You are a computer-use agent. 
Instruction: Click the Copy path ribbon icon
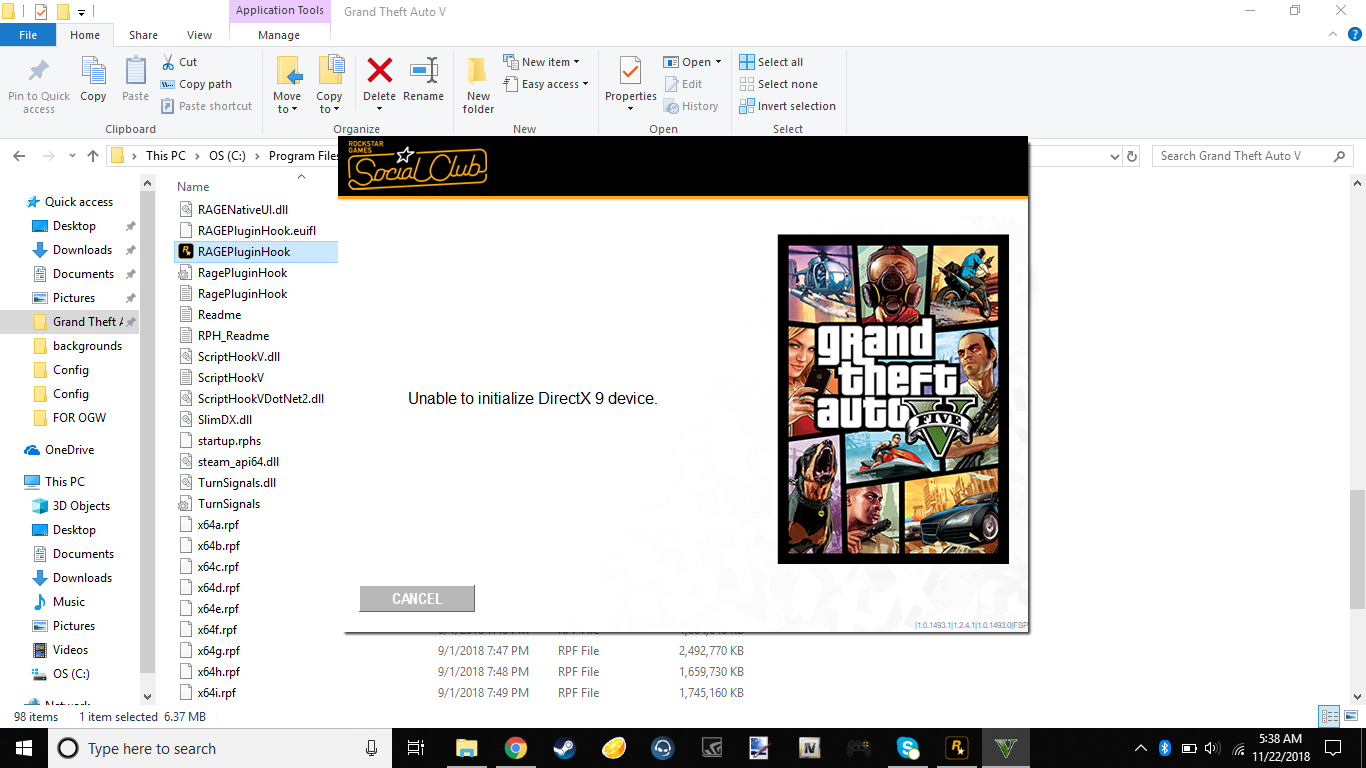(168, 84)
